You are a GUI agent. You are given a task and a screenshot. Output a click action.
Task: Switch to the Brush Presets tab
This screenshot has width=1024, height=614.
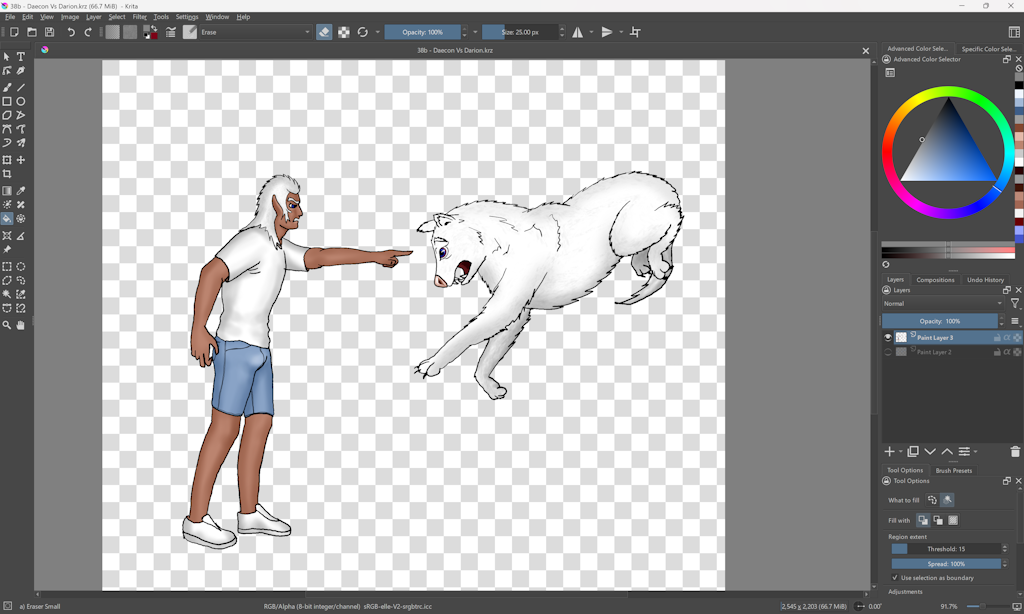pyautogui.click(x=953, y=470)
